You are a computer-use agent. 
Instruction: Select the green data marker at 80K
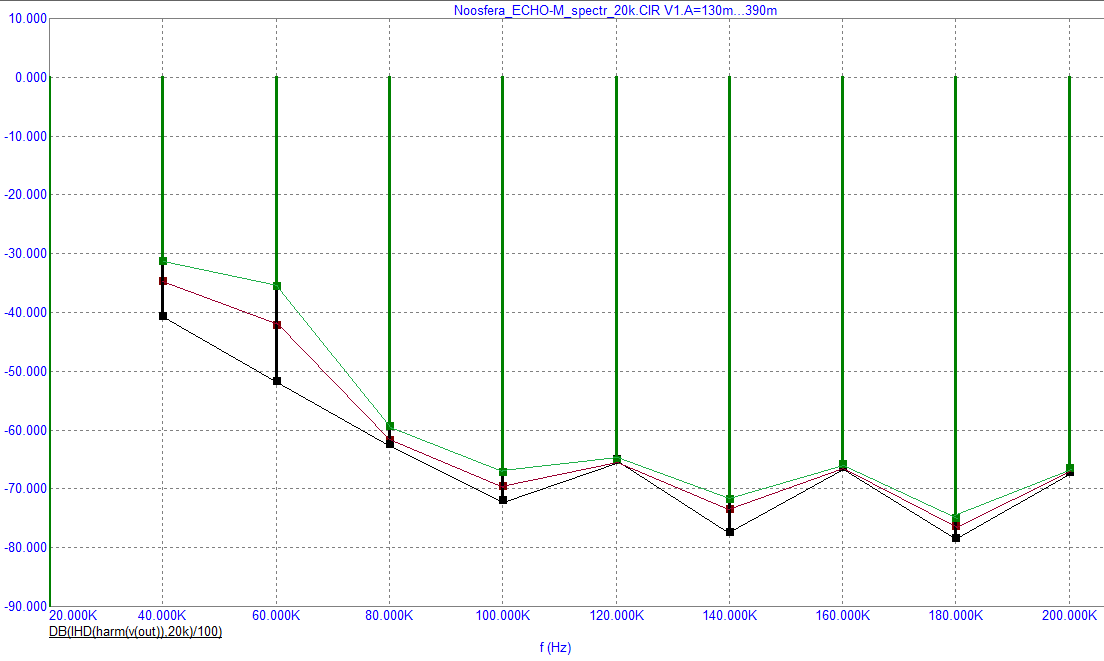pyautogui.click(x=389, y=427)
